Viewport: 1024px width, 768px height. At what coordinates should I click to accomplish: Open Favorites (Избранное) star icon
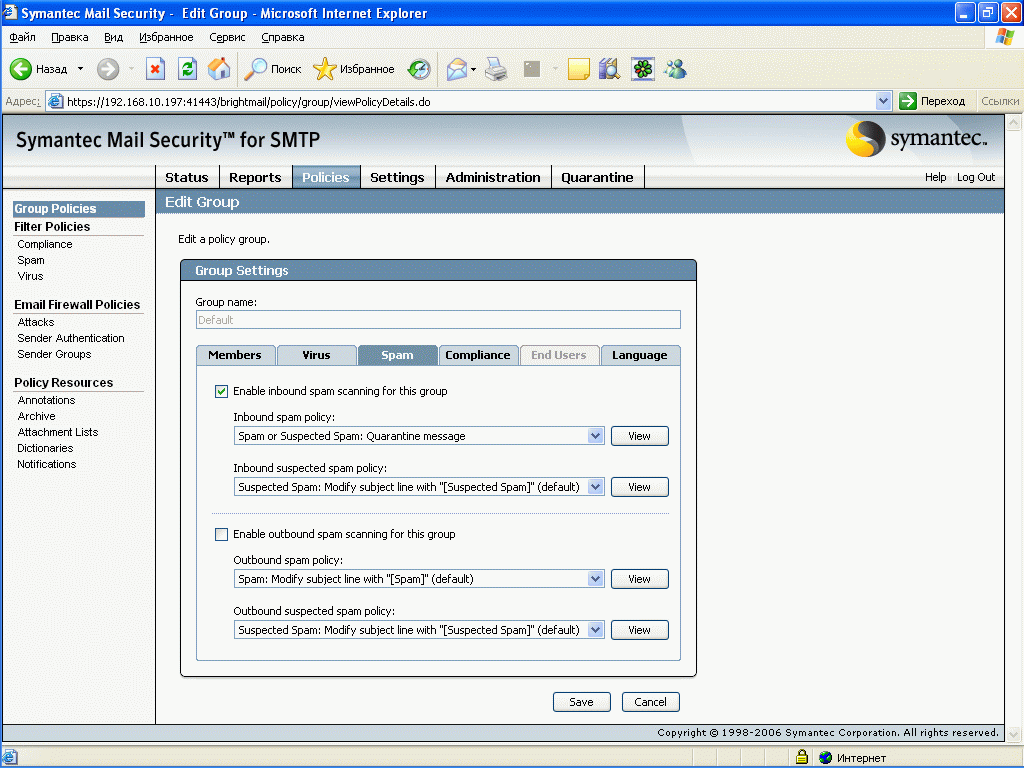point(325,69)
